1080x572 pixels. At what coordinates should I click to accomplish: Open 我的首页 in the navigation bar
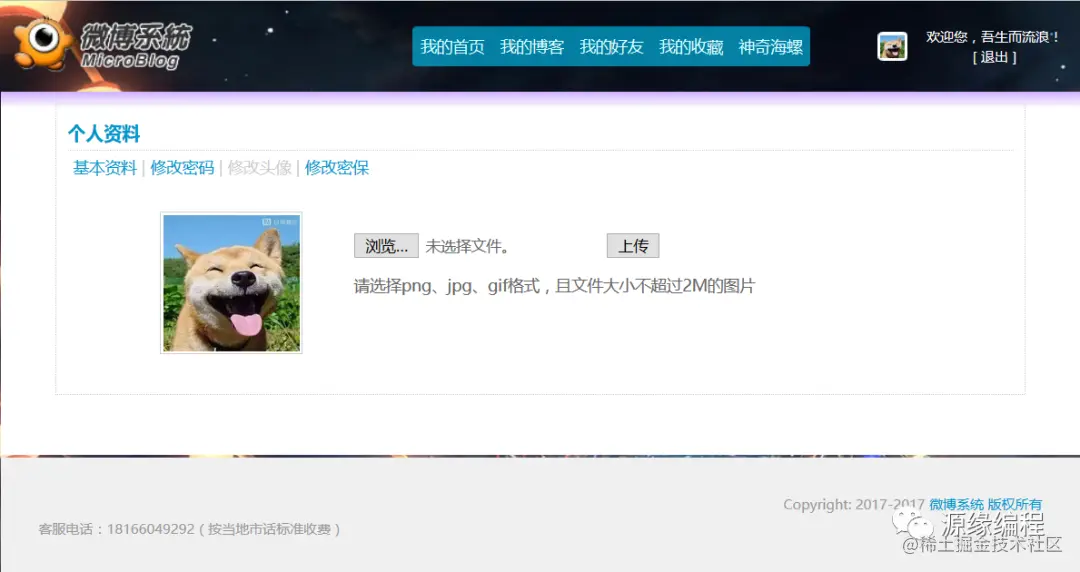[x=453, y=47]
